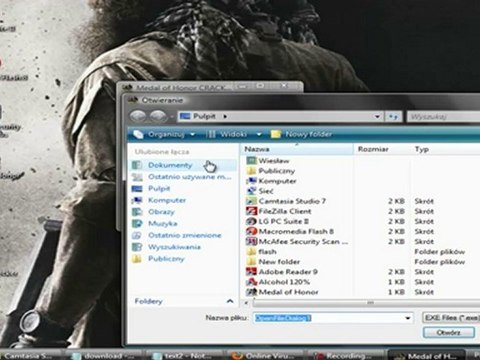
Task: Select Komputer in favorite links
Action: coord(167,200)
